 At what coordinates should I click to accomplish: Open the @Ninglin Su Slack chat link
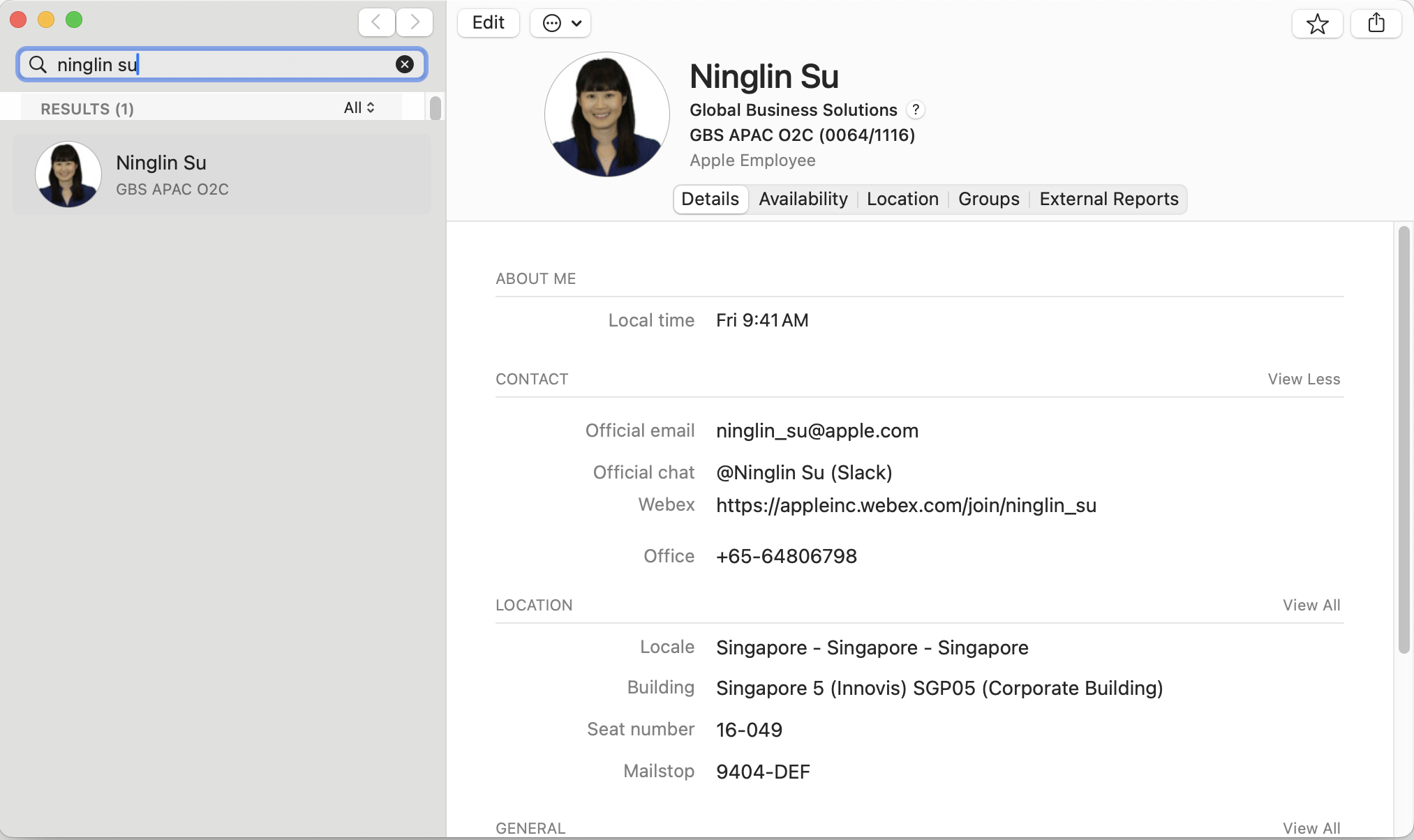[x=804, y=472]
